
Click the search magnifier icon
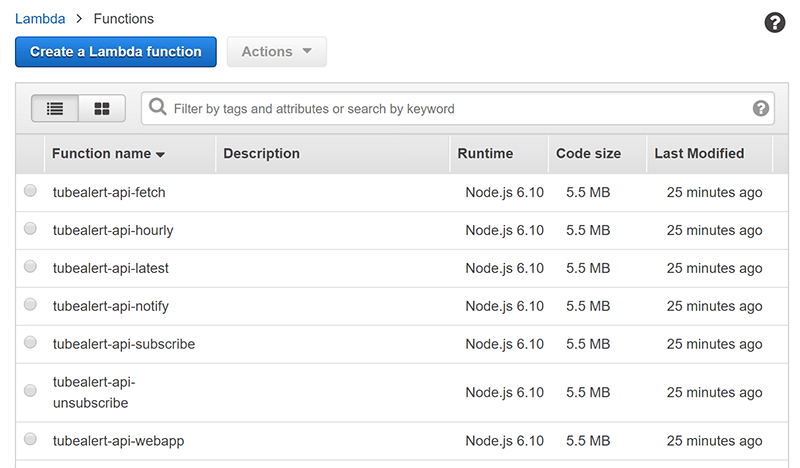158,107
